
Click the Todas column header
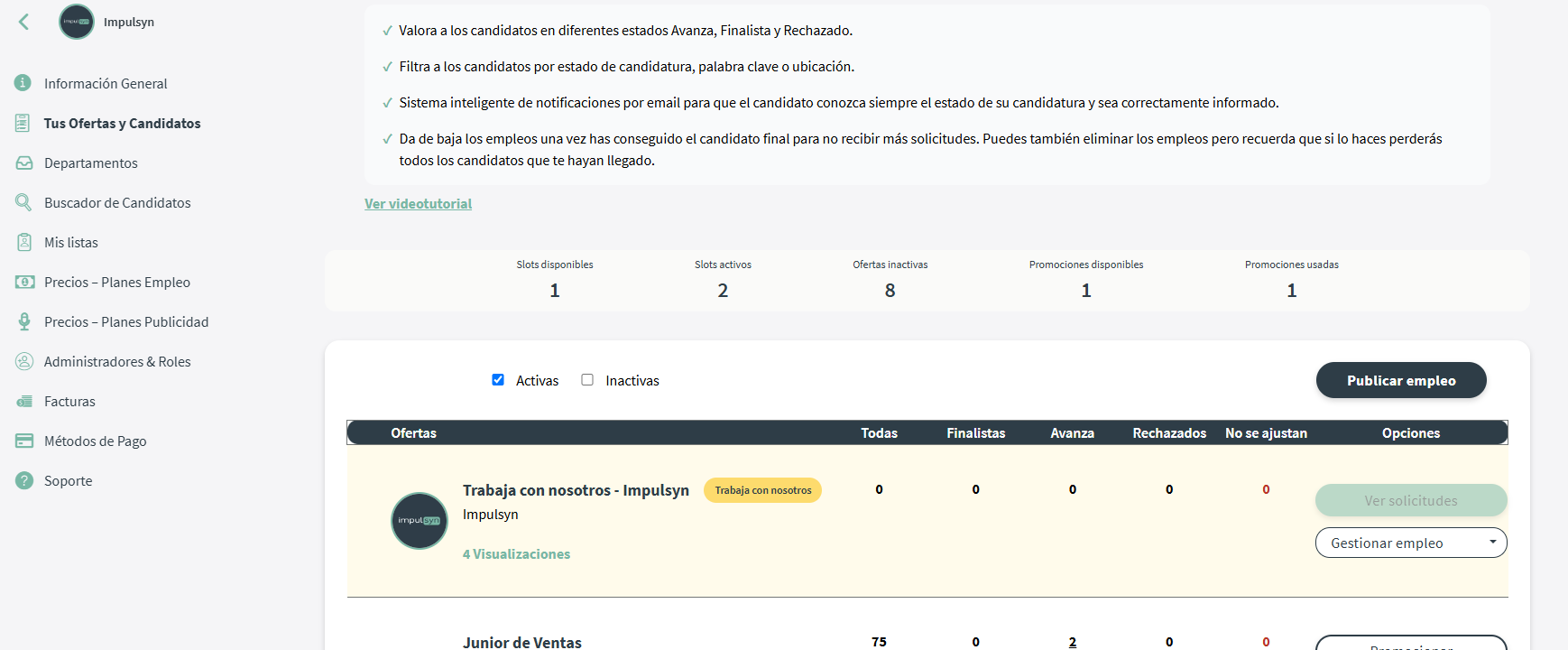point(879,432)
